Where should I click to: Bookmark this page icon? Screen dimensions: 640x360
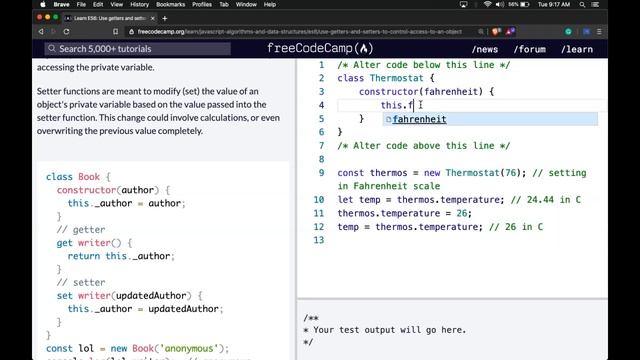(x=116, y=31)
